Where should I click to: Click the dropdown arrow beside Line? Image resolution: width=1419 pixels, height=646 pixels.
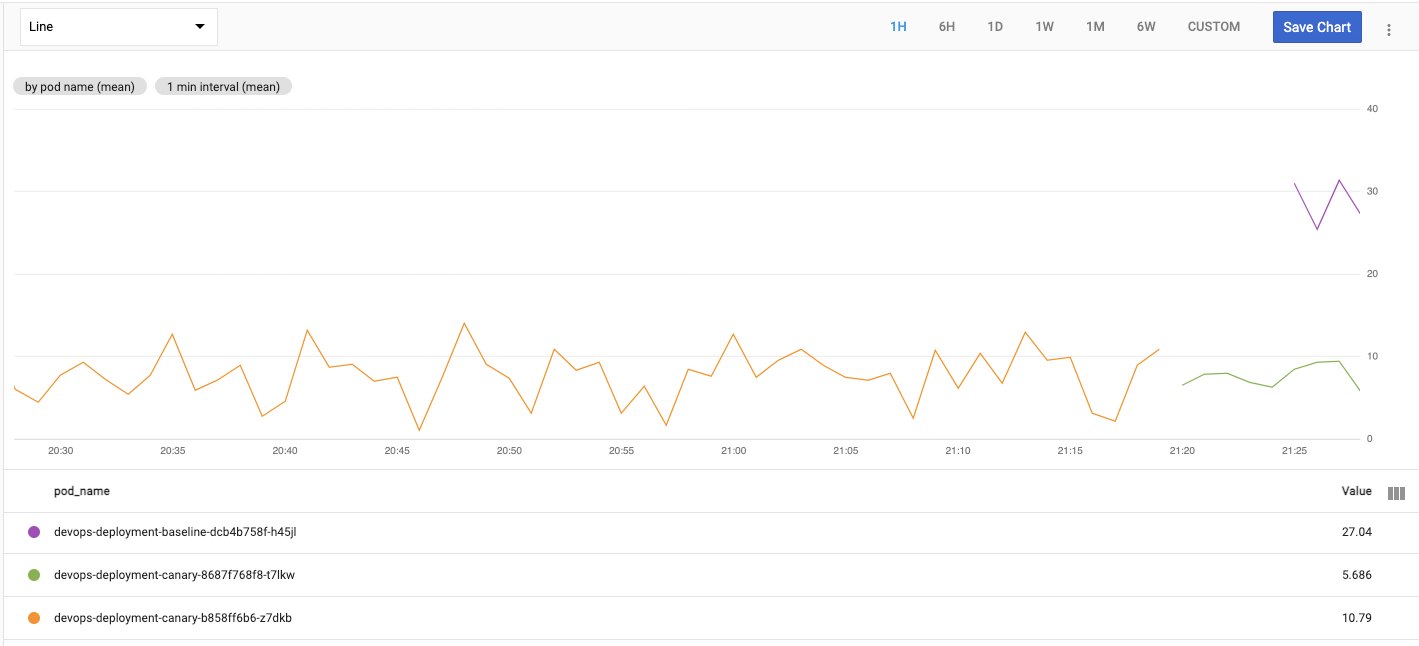[x=200, y=27]
